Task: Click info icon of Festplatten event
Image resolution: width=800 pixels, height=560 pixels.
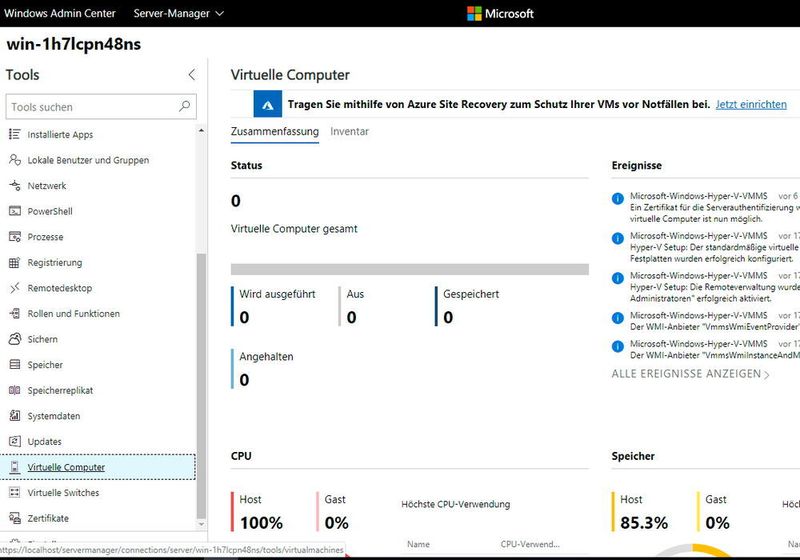Action: click(617, 238)
